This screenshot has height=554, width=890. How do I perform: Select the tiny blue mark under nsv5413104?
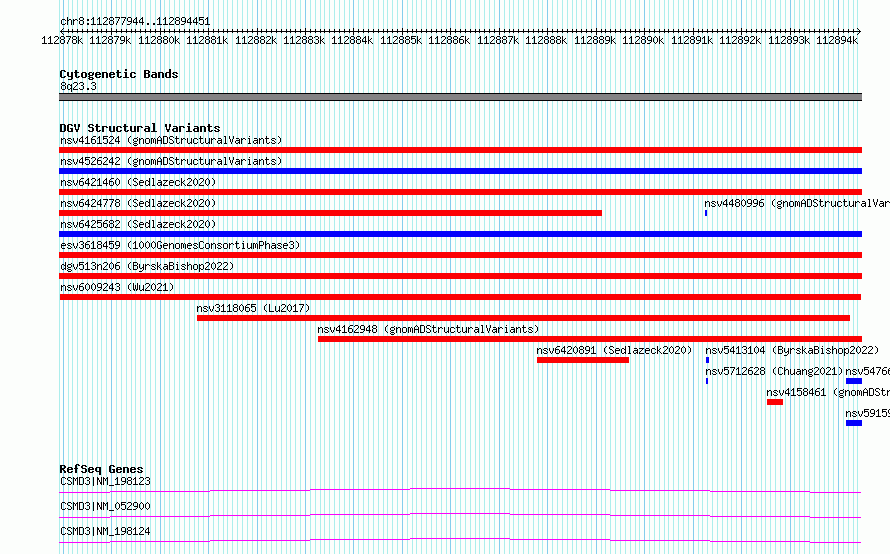pyautogui.click(x=707, y=360)
